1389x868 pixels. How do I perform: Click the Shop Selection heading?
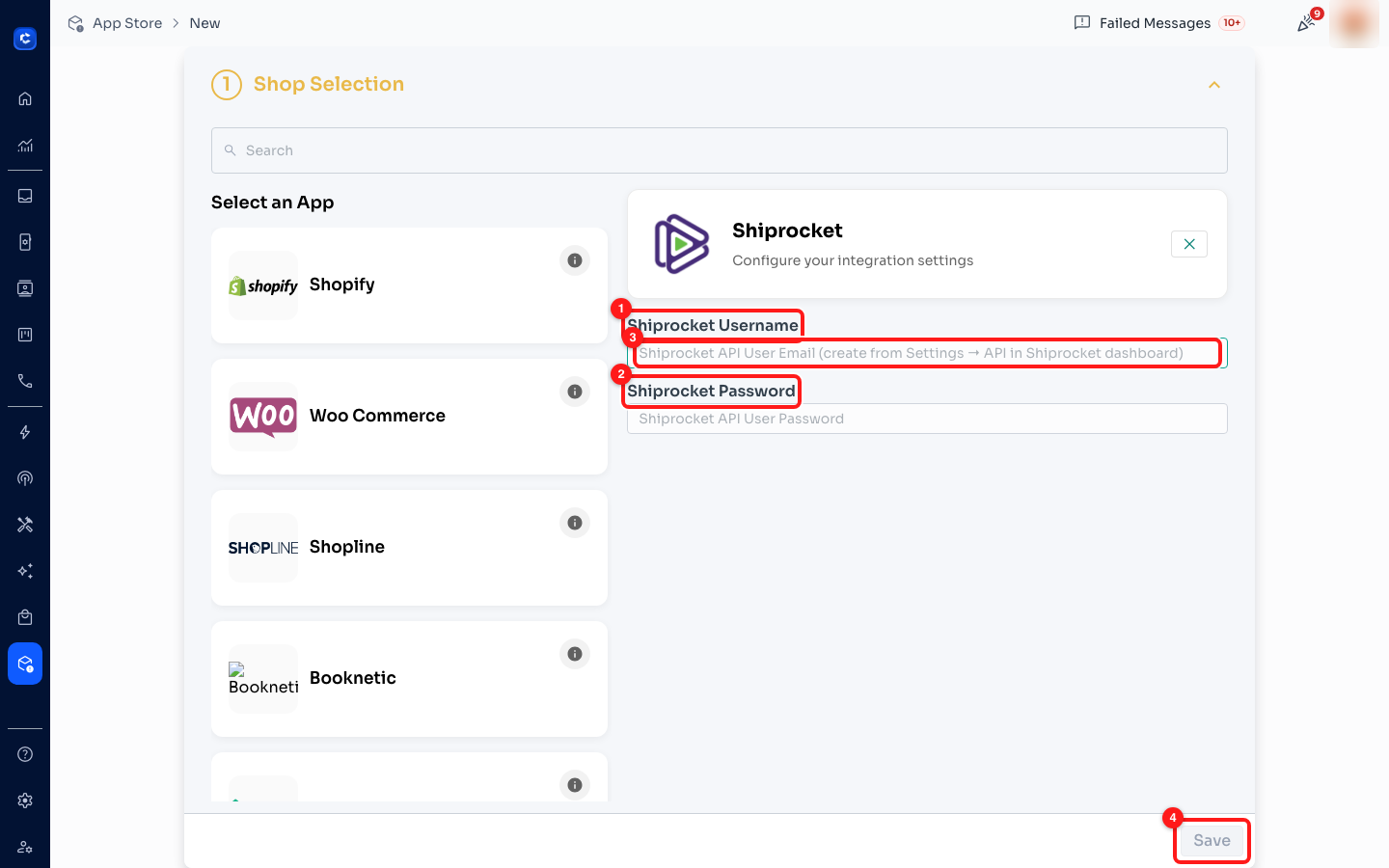click(x=328, y=84)
